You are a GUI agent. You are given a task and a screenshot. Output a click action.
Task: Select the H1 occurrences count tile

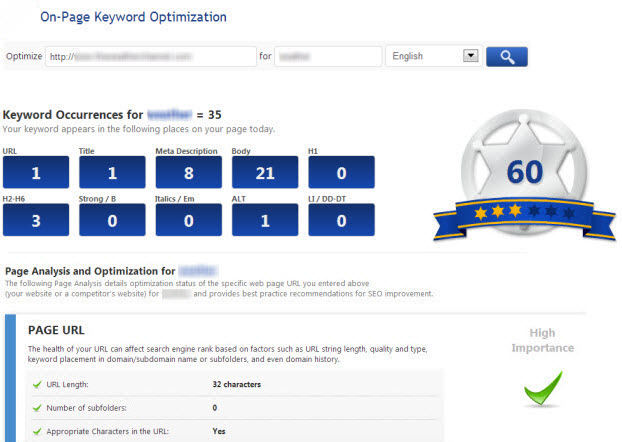point(342,173)
